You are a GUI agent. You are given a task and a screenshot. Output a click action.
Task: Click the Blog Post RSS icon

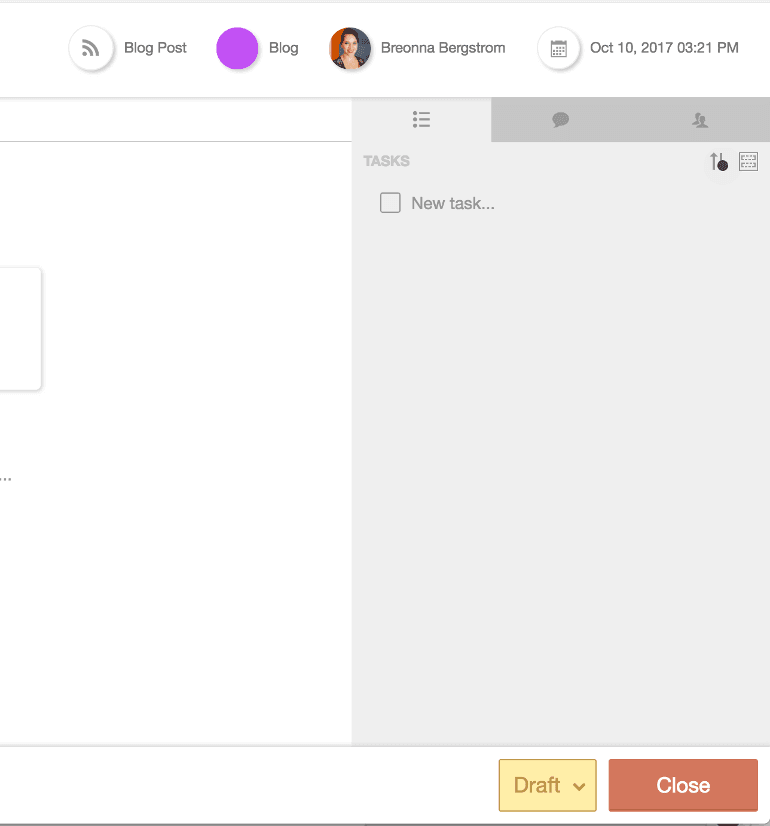(91, 48)
